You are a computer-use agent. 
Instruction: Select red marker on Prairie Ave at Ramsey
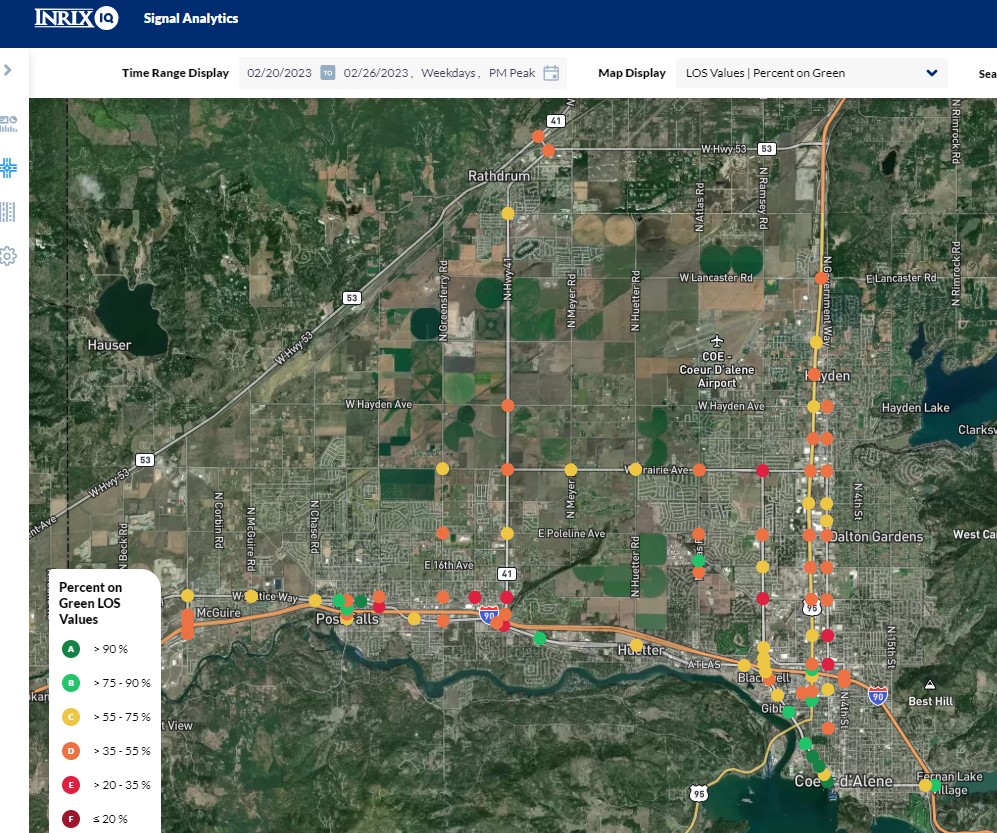pyautogui.click(x=762, y=471)
